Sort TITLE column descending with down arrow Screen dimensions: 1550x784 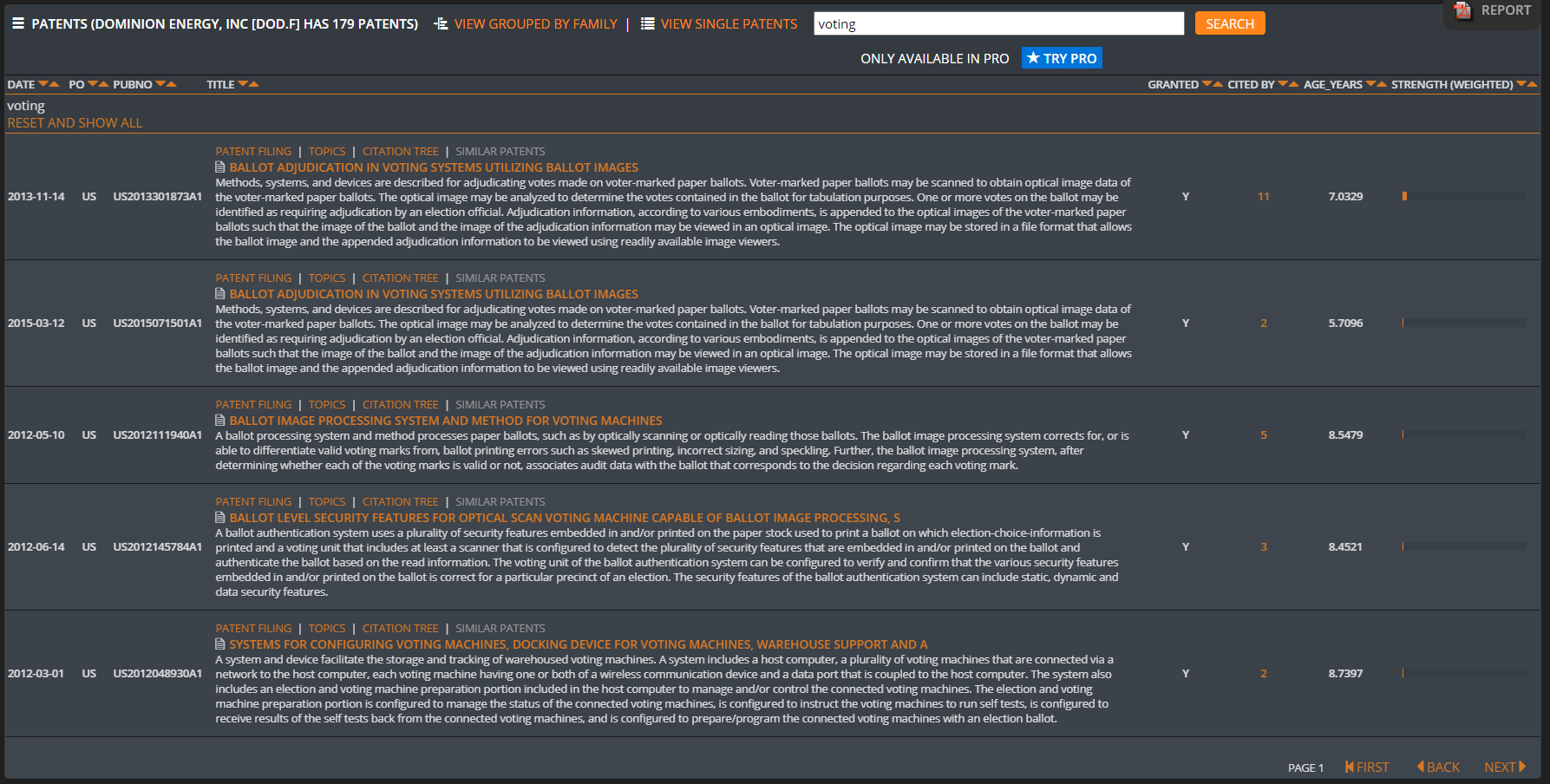(x=243, y=84)
